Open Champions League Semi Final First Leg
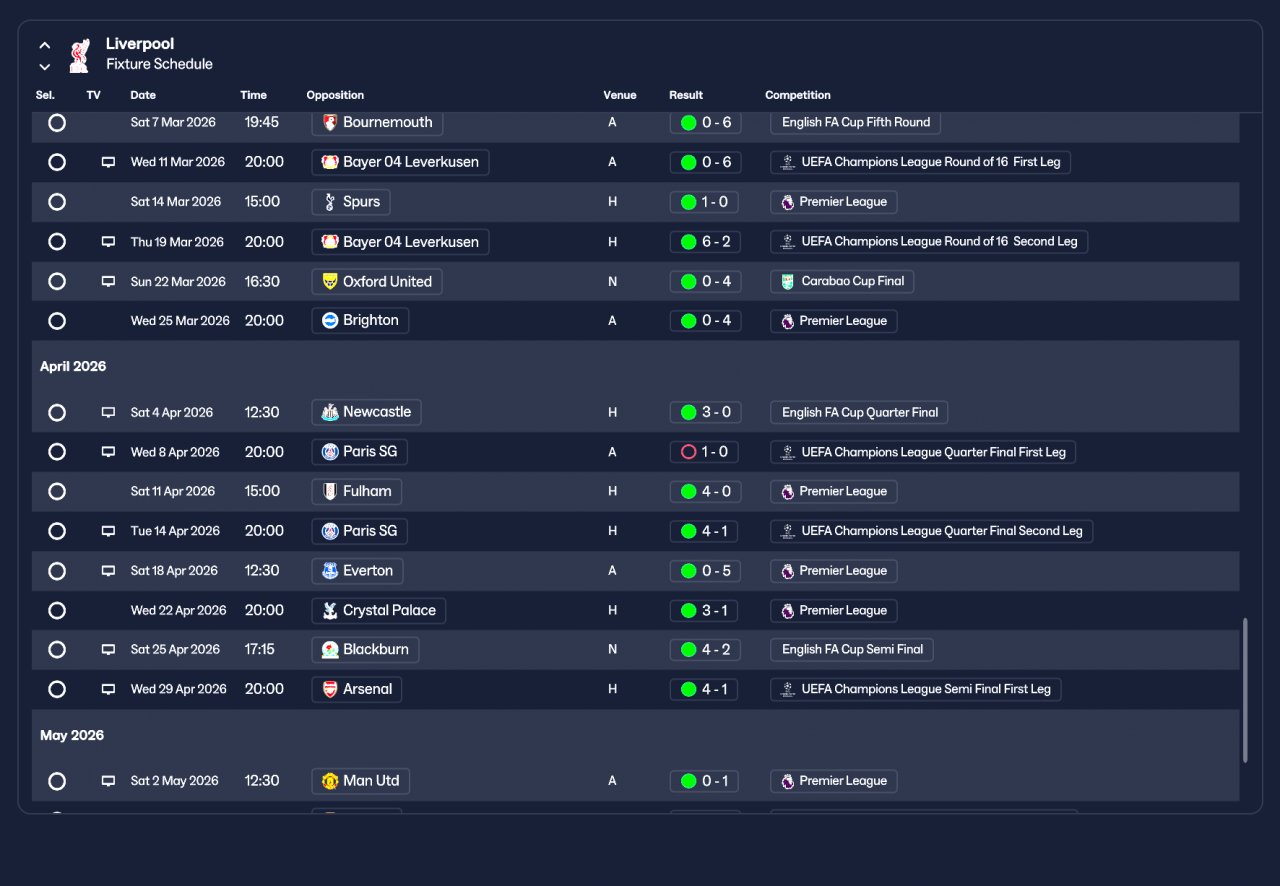Screen dimensions: 1280x886 [916, 689]
